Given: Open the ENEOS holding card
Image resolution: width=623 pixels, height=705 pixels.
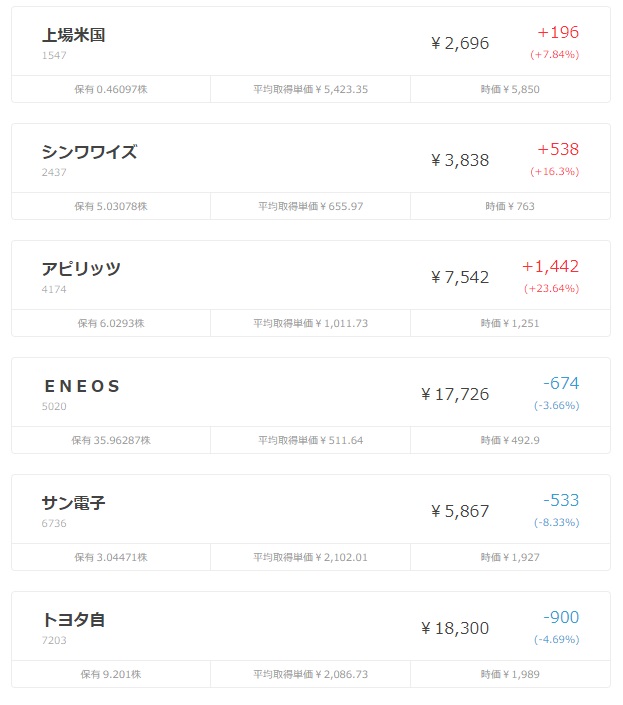Looking at the screenshot, I should pyautogui.click(x=311, y=405).
